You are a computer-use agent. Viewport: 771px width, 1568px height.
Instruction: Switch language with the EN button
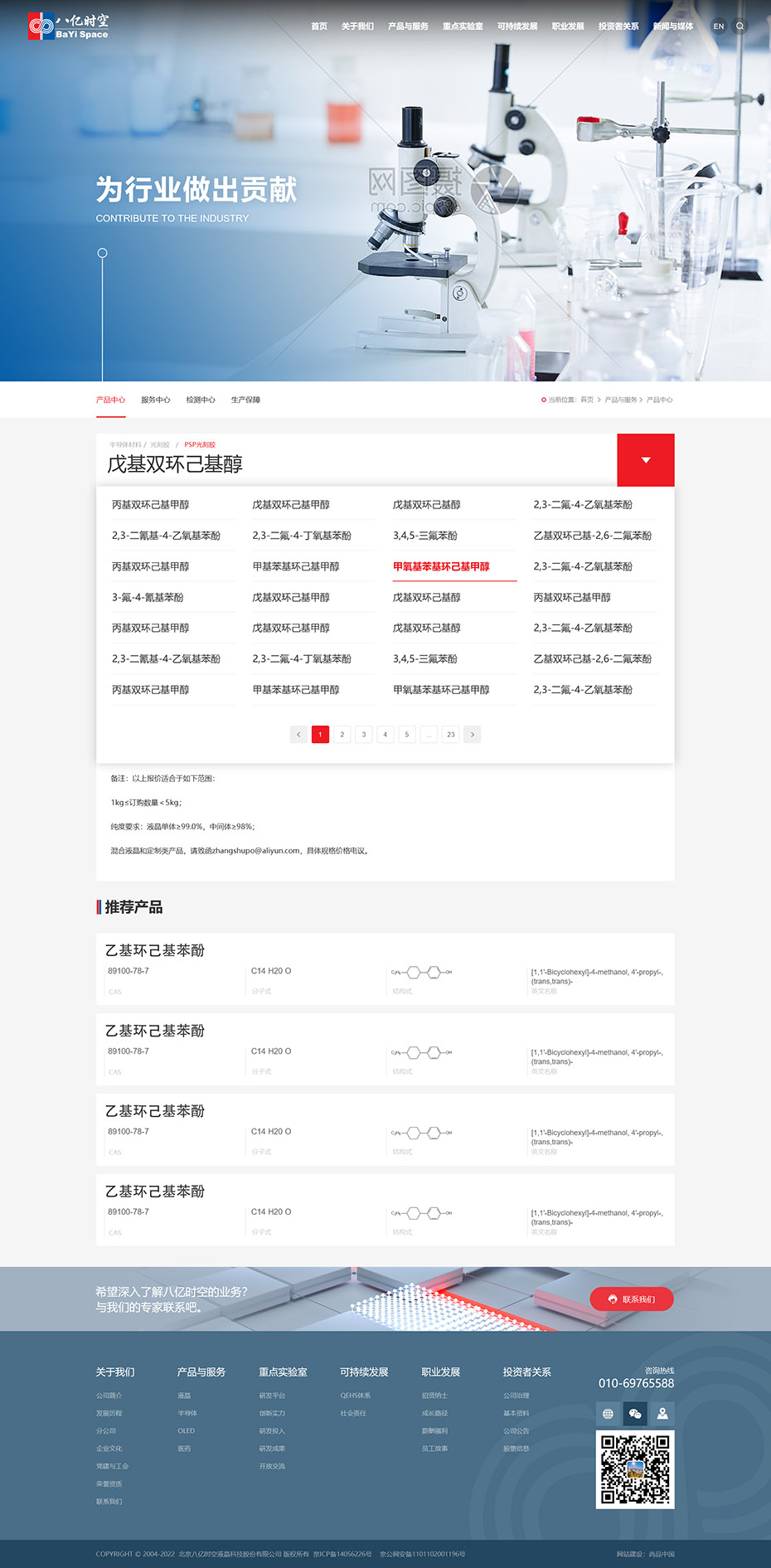pos(718,27)
